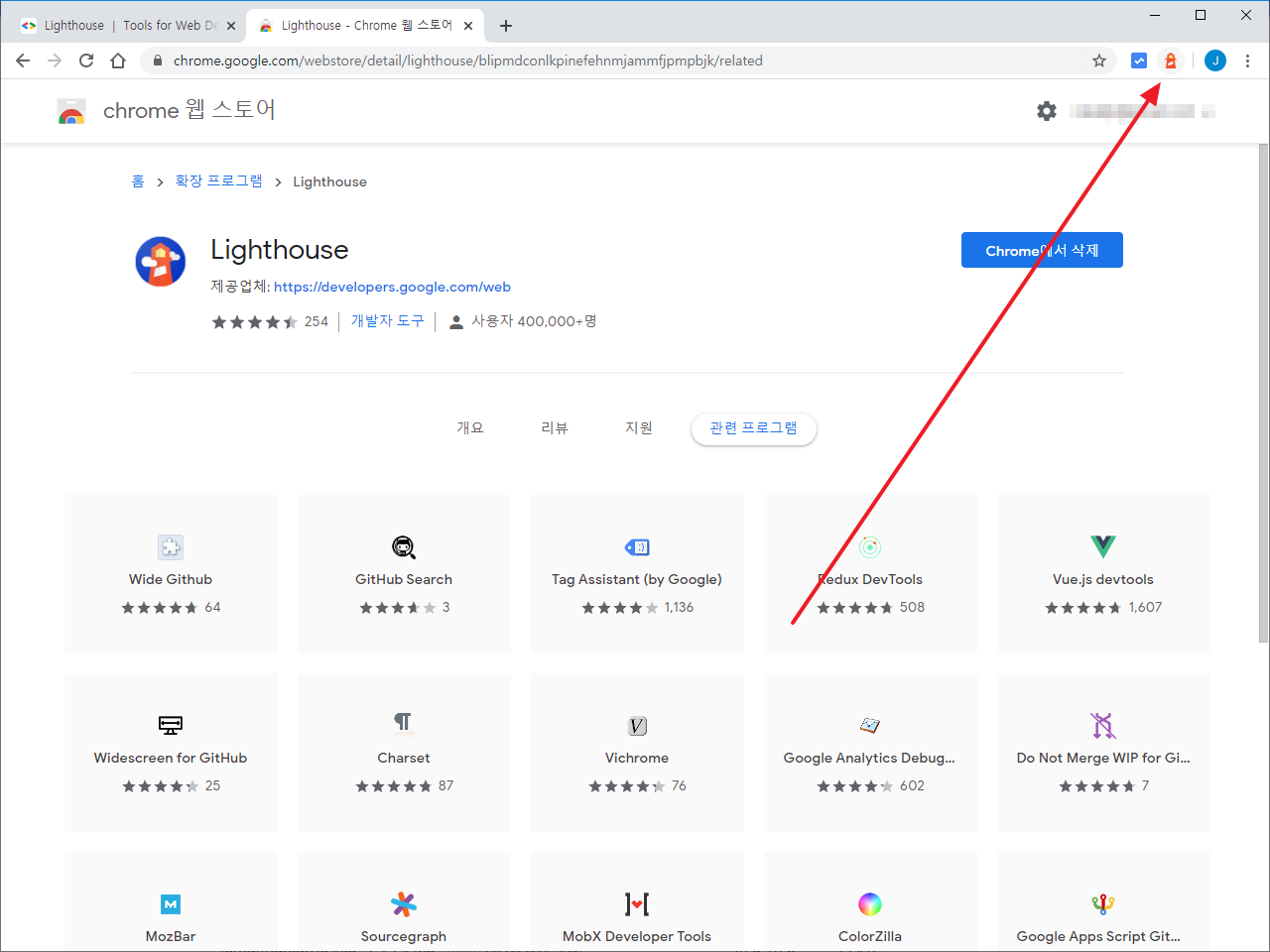1270x952 pixels.
Task: Click Widescreen for GitHub title text
Action: coord(171,758)
